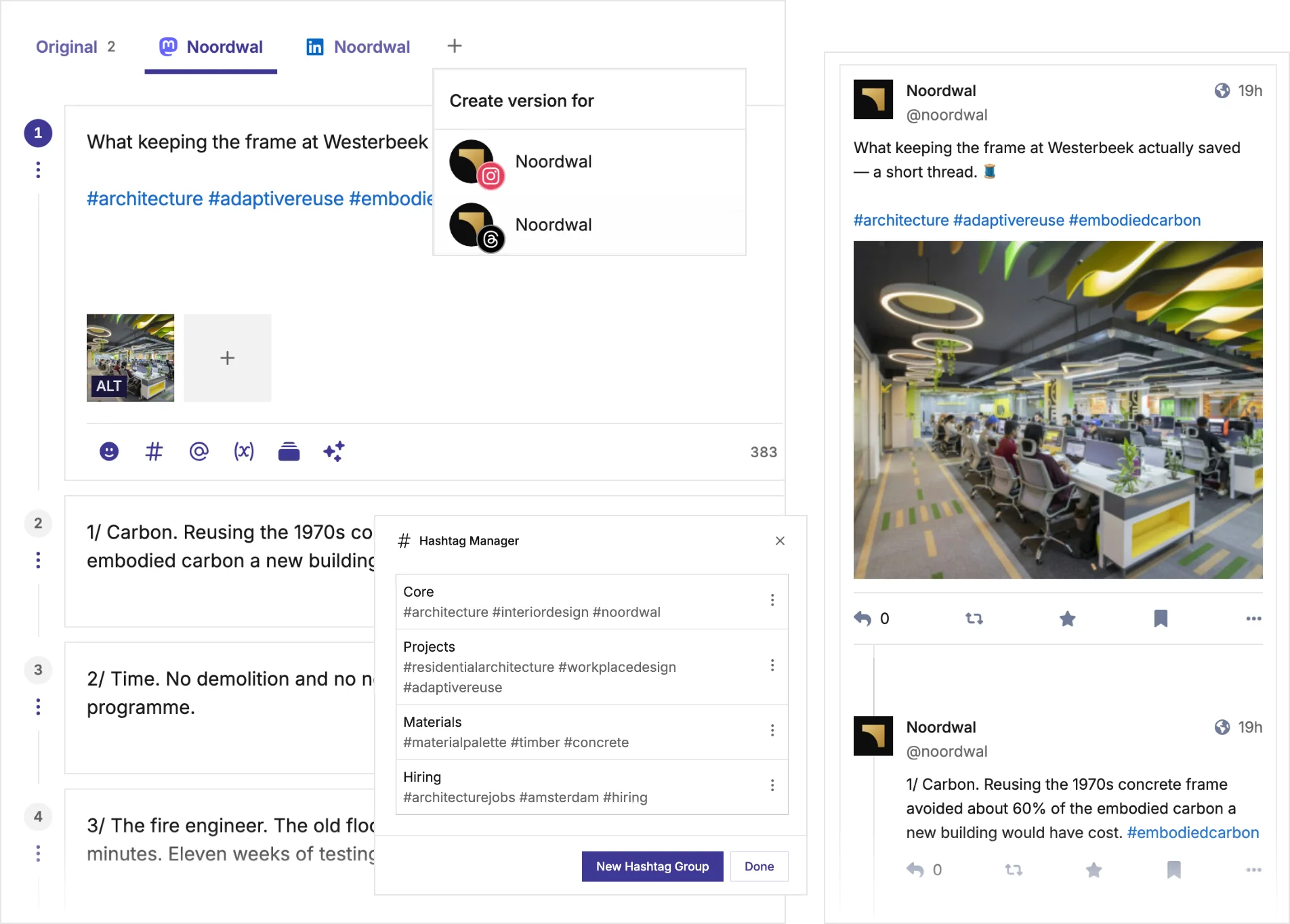
Task: Open the office photo in the preview post
Action: pyautogui.click(x=1058, y=410)
